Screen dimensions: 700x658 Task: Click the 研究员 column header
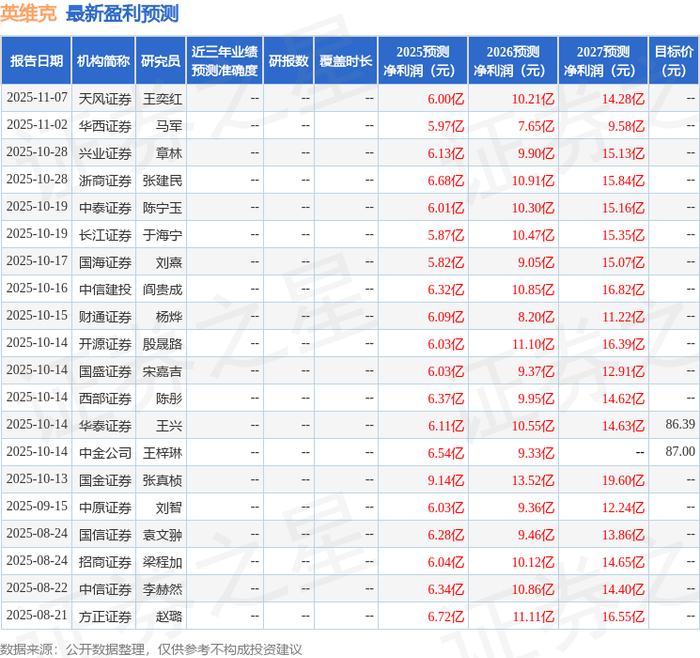click(161, 61)
